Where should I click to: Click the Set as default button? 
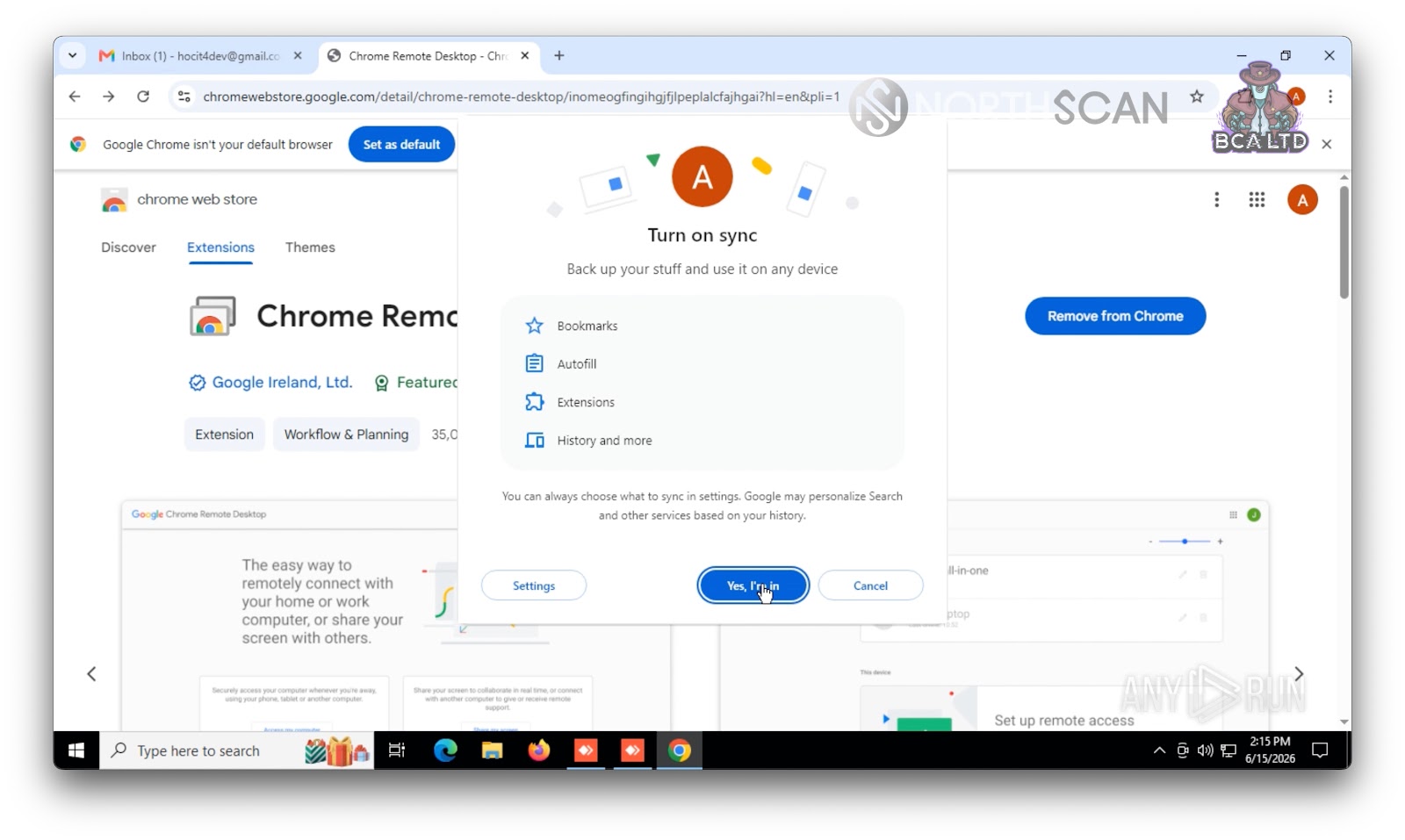point(401,145)
